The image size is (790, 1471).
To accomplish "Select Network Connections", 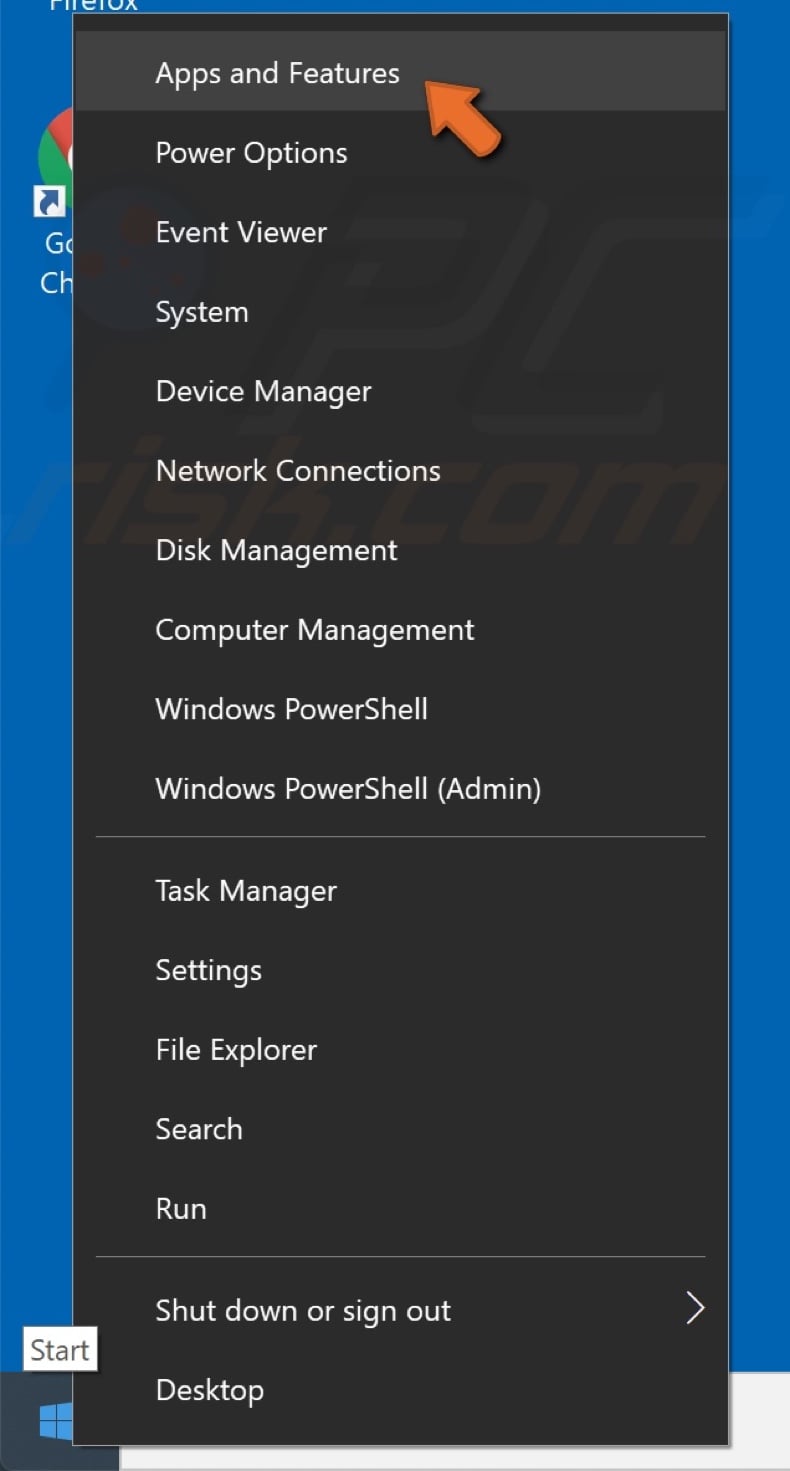I will [x=298, y=470].
